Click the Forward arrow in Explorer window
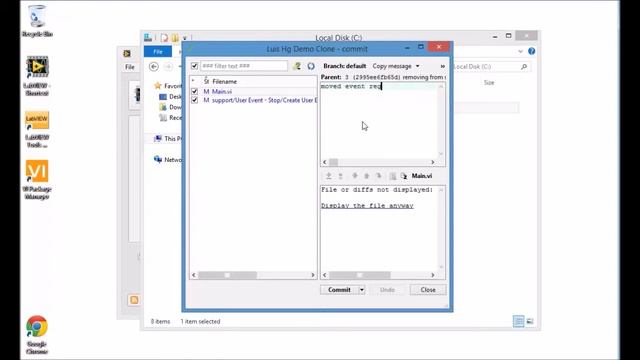 168,67
